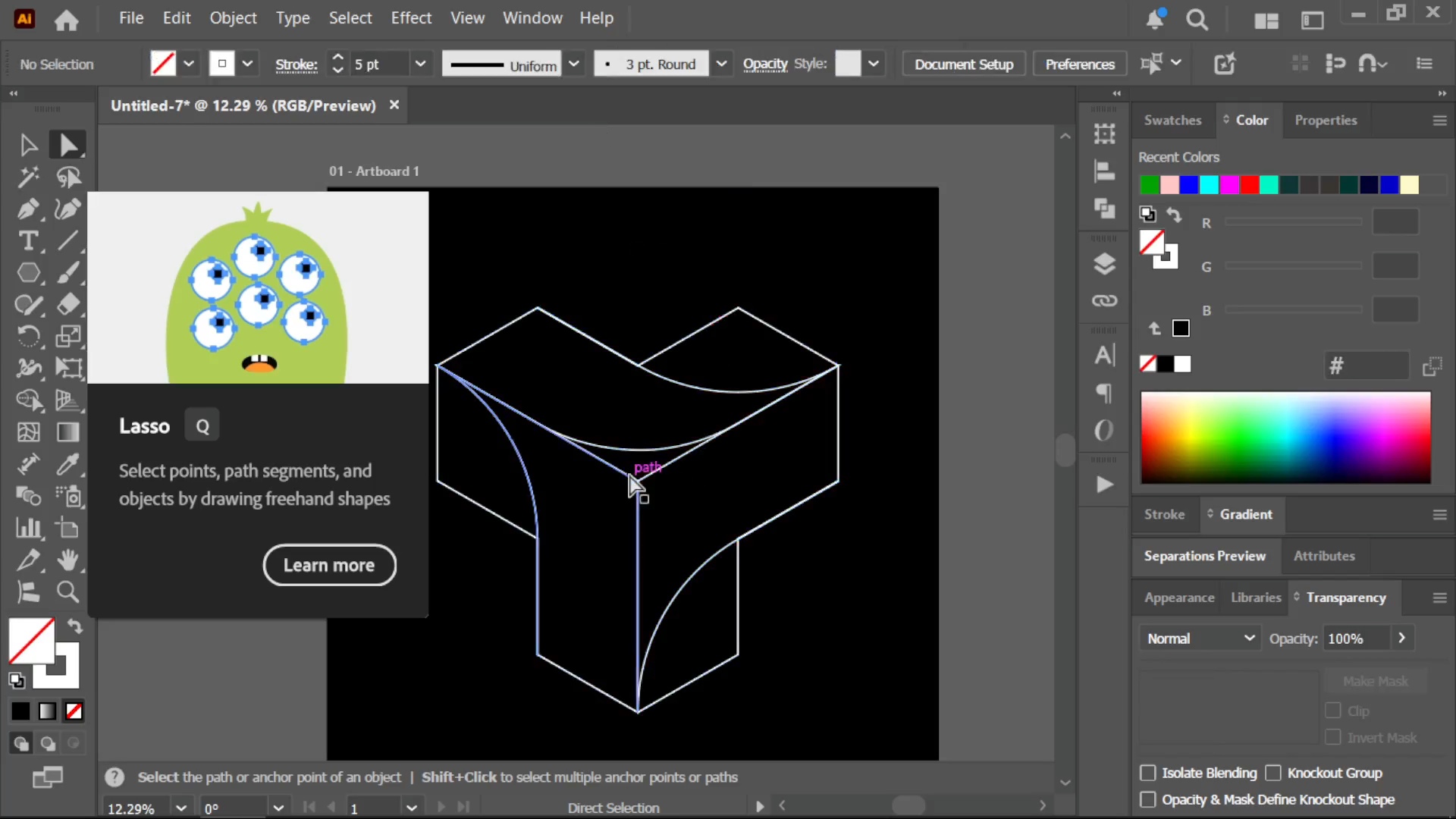This screenshot has height=819, width=1456.
Task: Switch to the Properties tab
Action: tap(1326, 120)
